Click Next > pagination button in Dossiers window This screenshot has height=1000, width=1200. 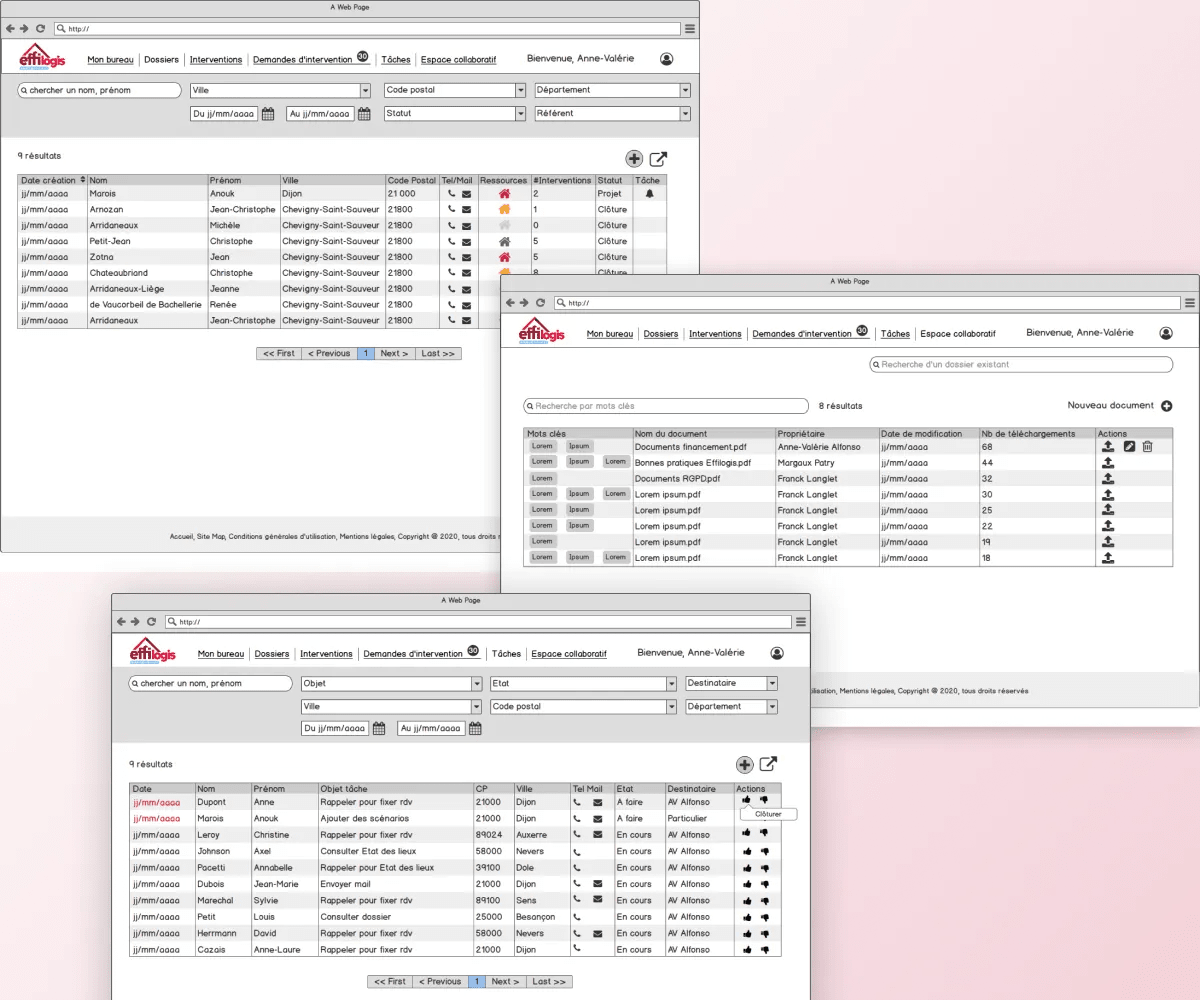coord(394,354)
